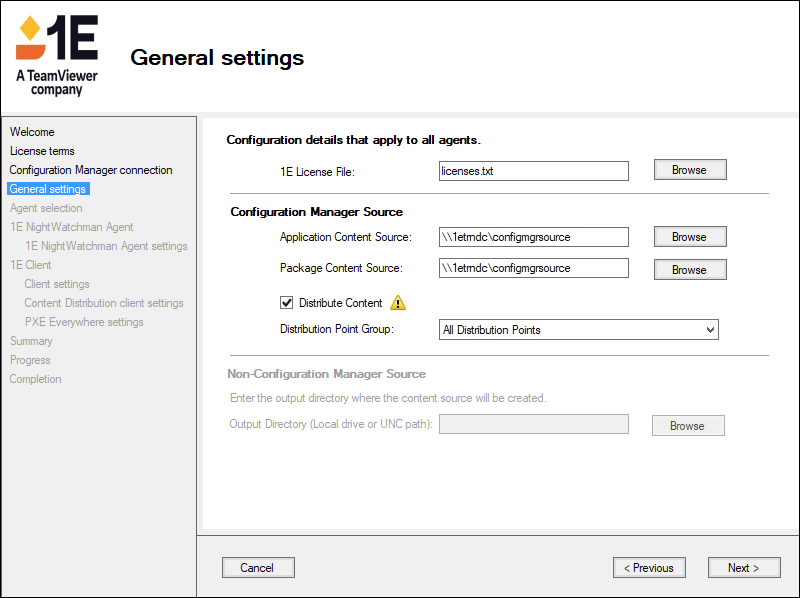Click the 1E TeamViewer company logo

pos(57,53)
